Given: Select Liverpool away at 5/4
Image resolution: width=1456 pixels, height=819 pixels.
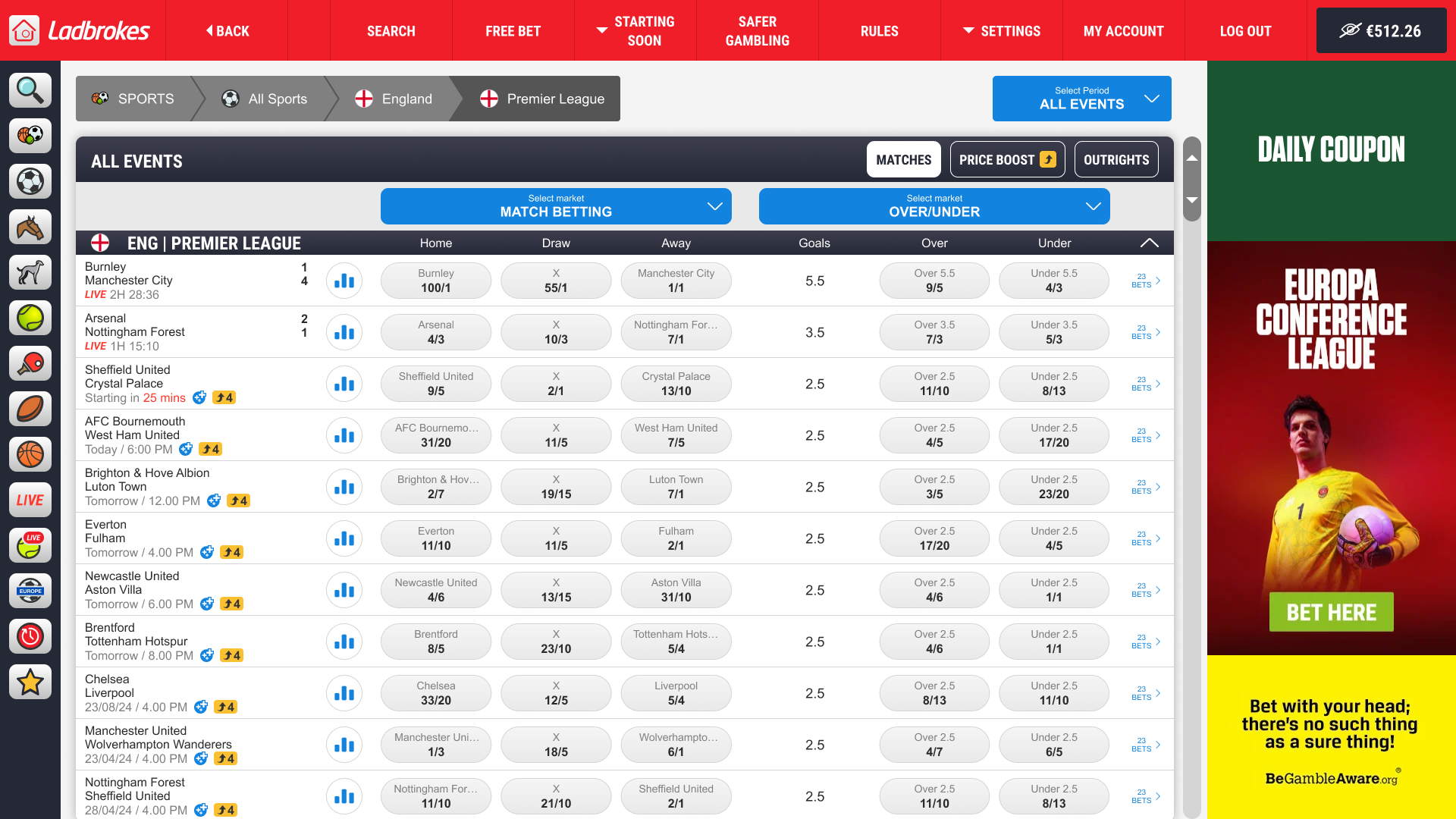Looking at the screenshot, I should tap(676, 693).
